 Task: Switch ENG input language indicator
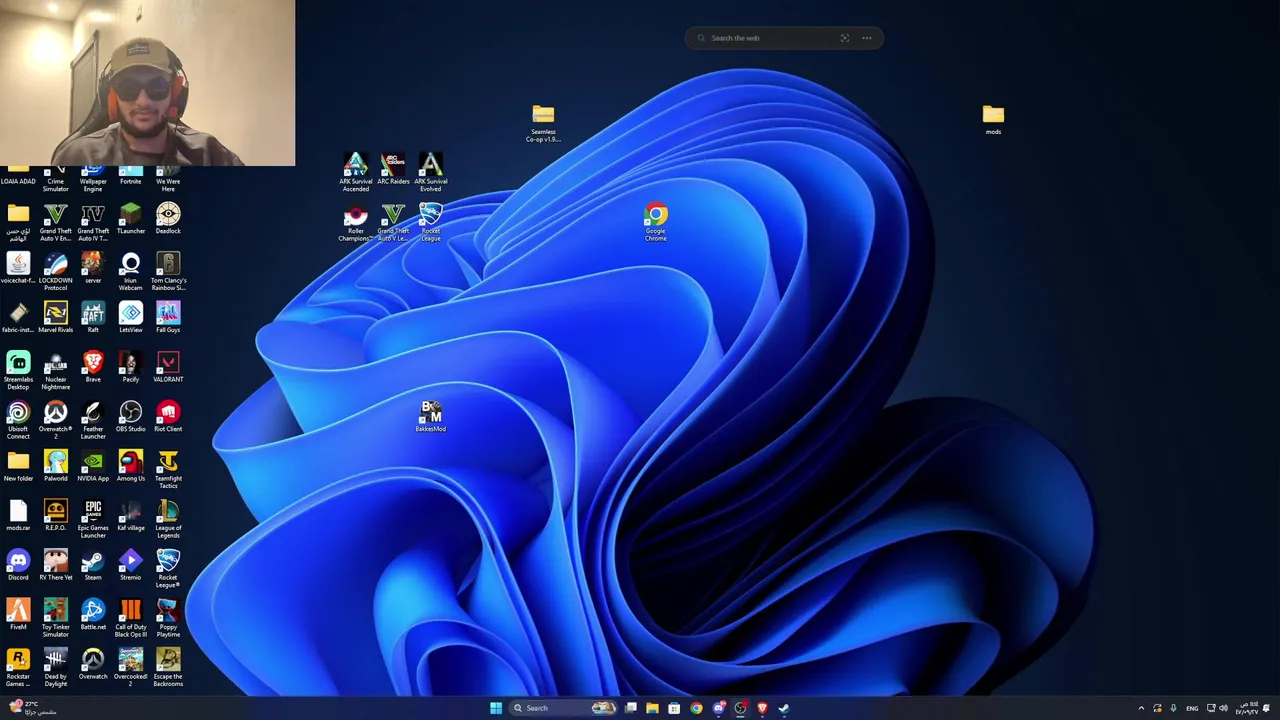click(1192, 708)
